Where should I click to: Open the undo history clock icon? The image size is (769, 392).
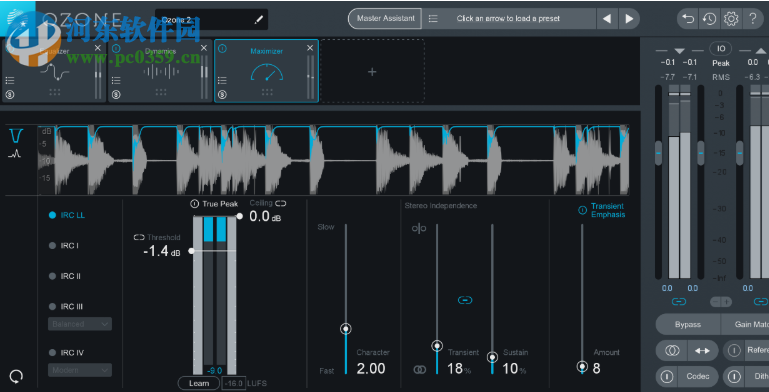709,19
